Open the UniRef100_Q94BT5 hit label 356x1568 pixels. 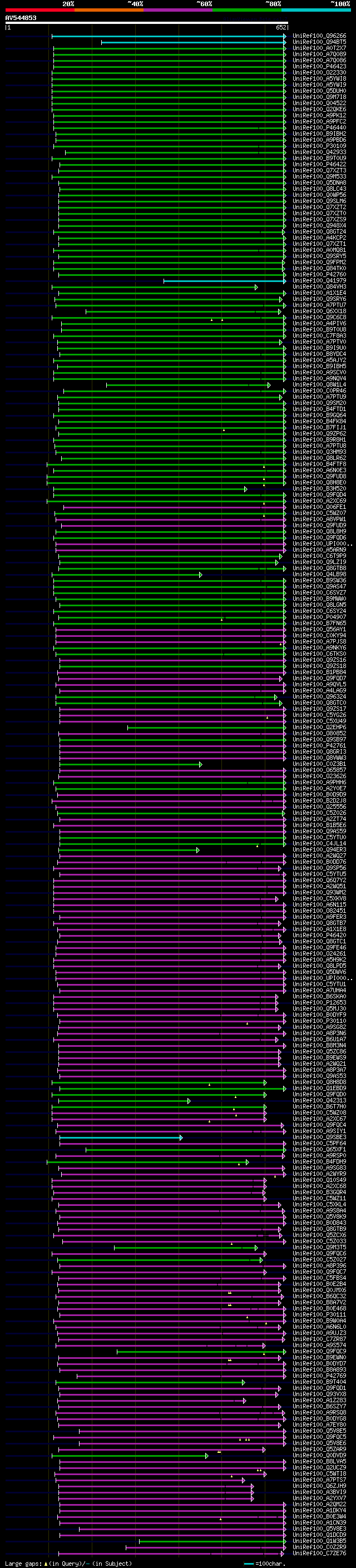click(x=319, y=42)
